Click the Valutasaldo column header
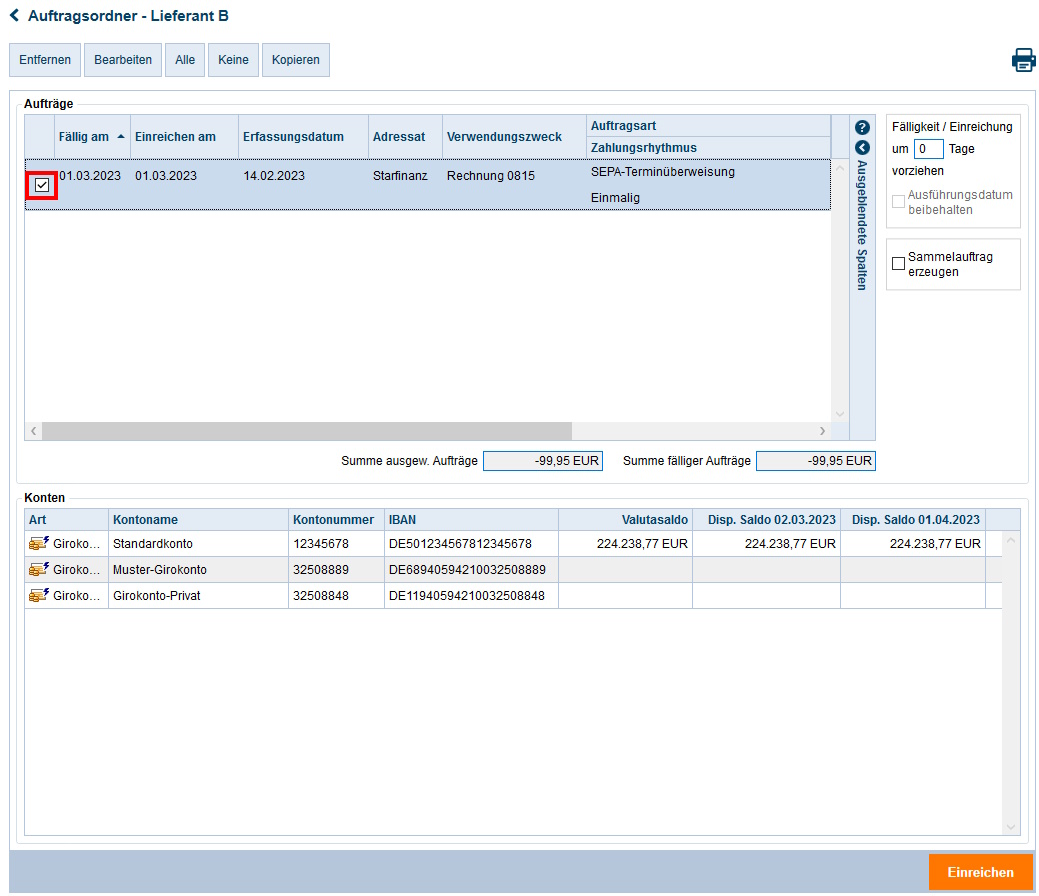This screenshot has width=1039, height=896. pos(626,520)
